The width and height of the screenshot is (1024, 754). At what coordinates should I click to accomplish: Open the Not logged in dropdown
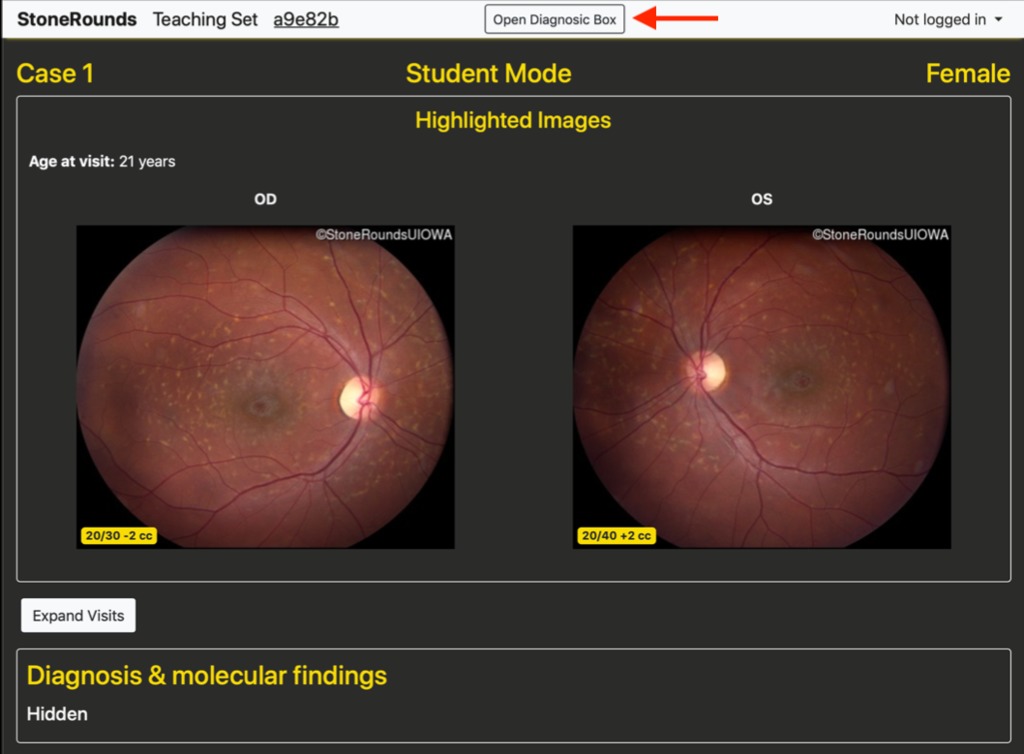pos(947,20)
